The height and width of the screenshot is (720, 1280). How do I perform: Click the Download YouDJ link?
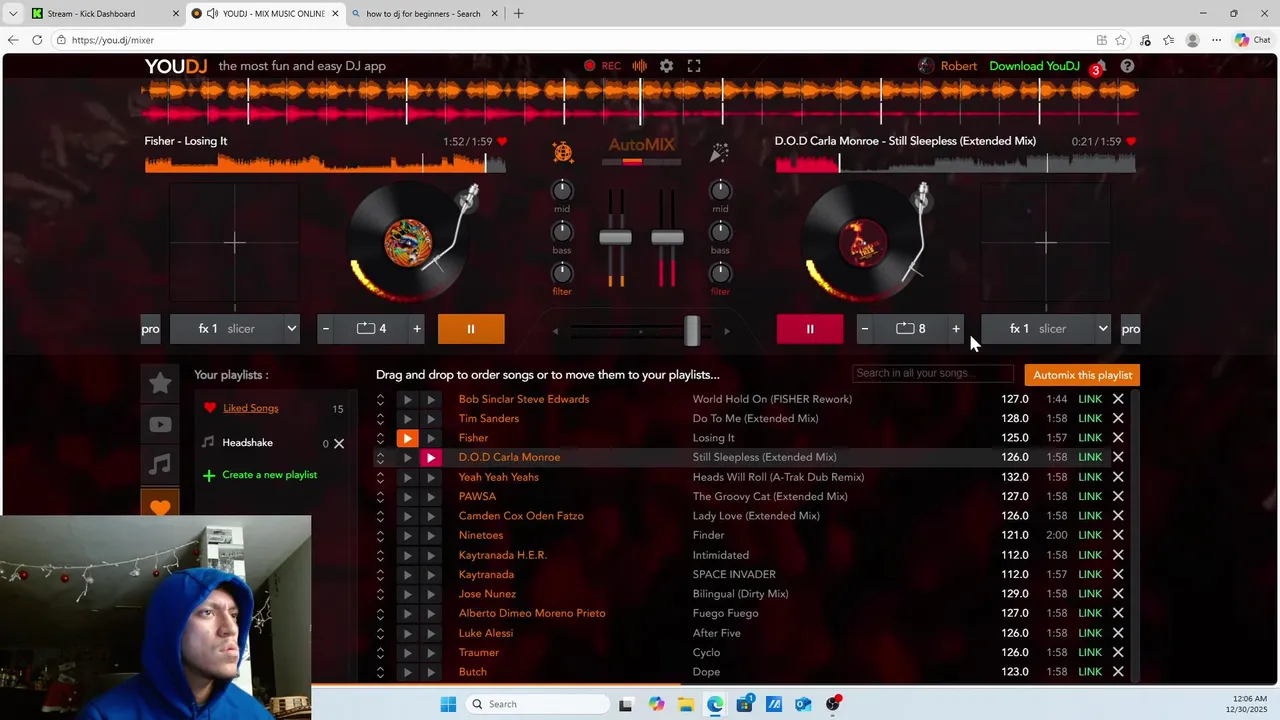tap(1034, 66)
